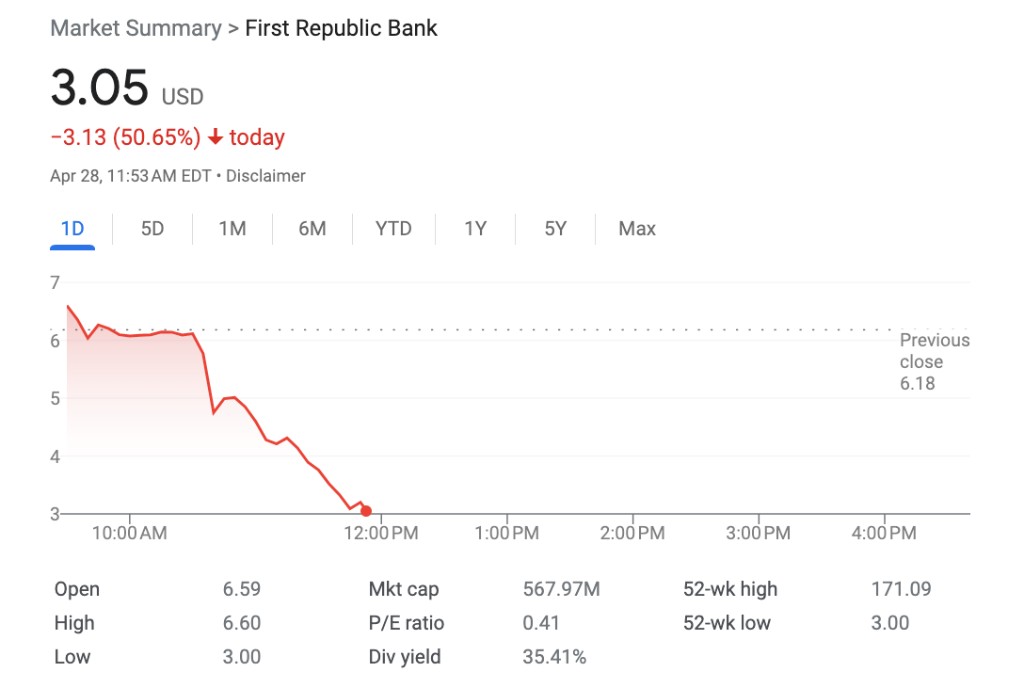This screenshot has height=689, width=1024.
Task: Click the Previous close 6.18 label
Action: pyautogui.click(x=934, y=361)
